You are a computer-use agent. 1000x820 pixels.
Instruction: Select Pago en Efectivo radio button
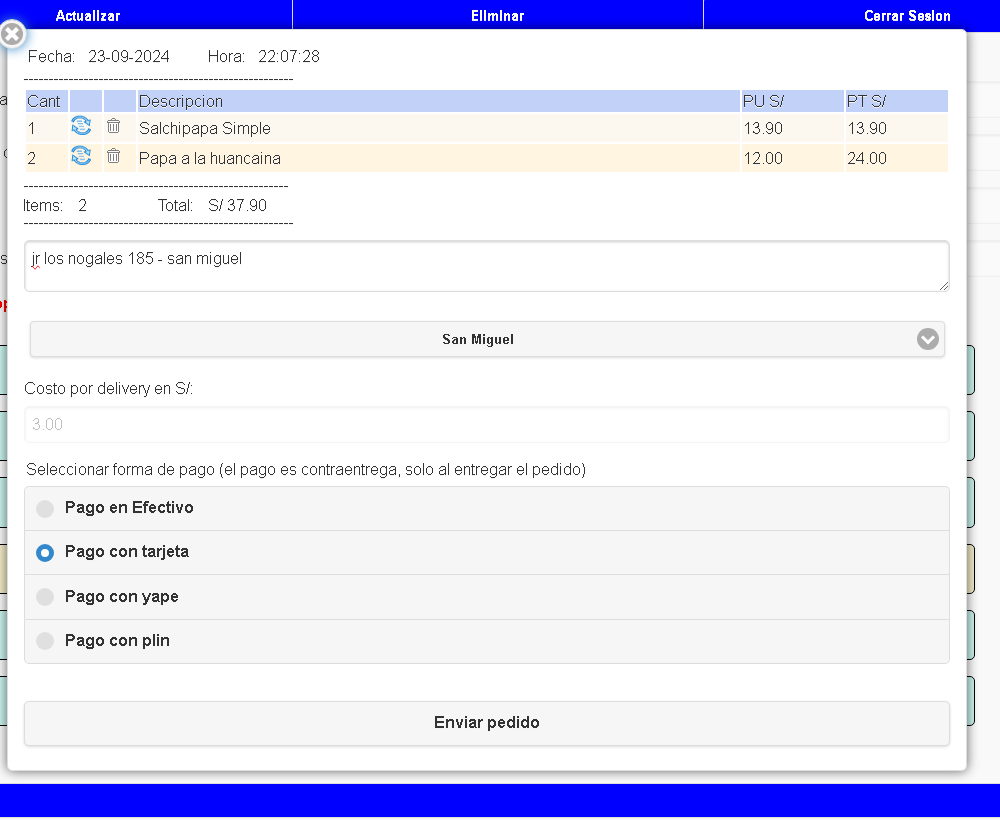45,509
